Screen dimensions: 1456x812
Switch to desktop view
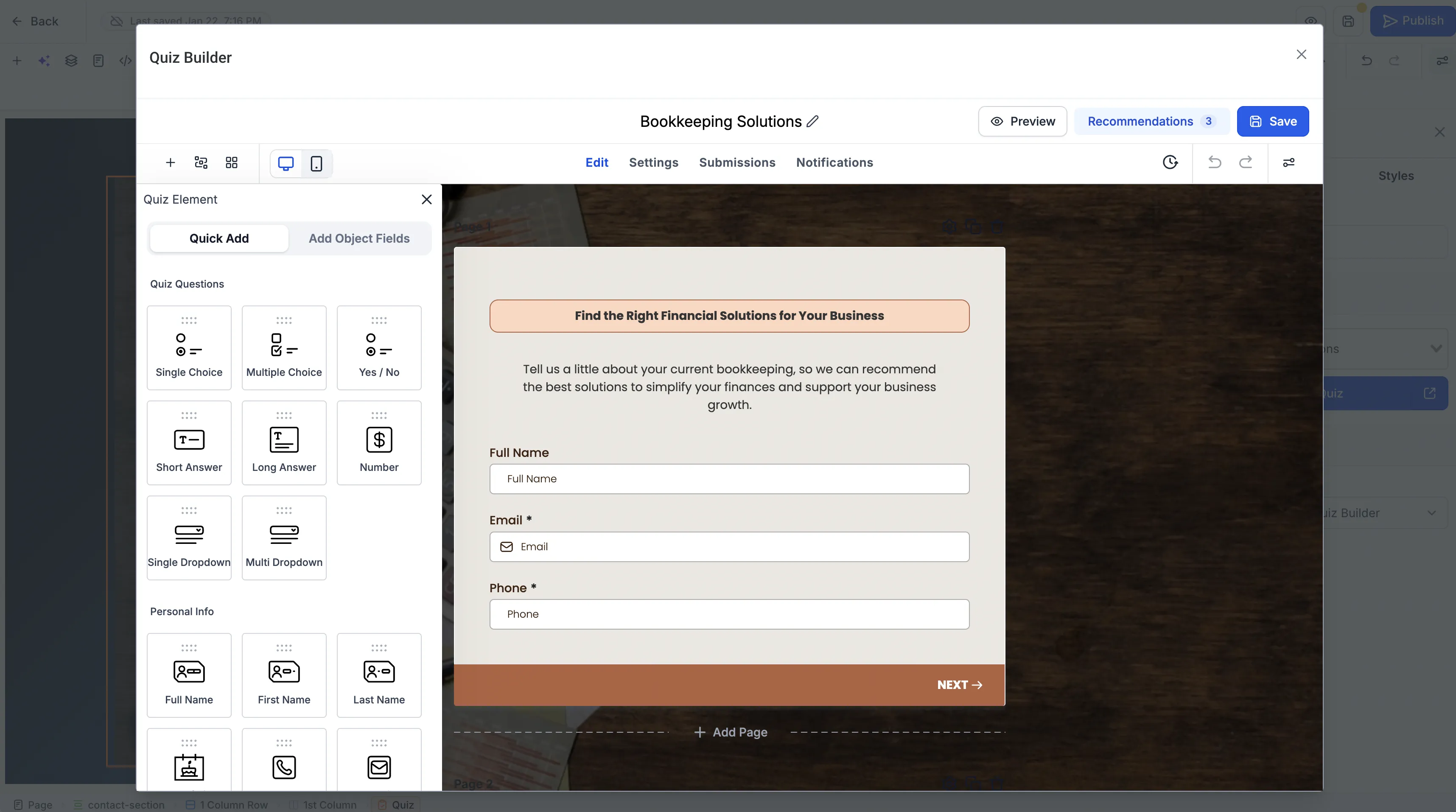pos(286,163)
